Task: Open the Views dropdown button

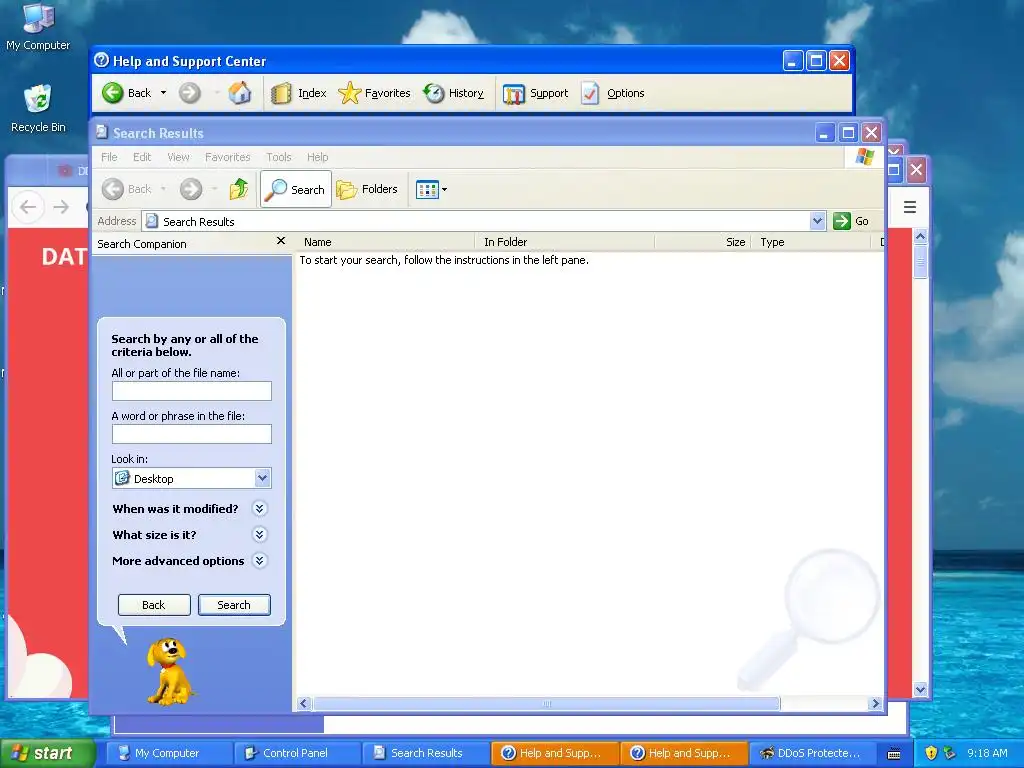Action: coord(431,189)
